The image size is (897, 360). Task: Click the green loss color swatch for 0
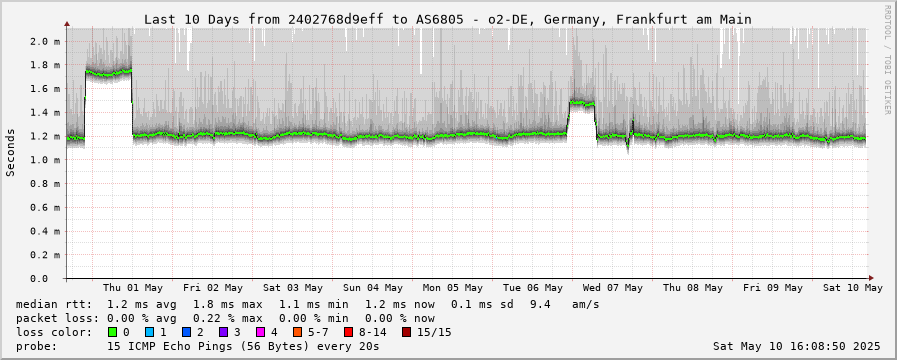(x=112, y=332)
